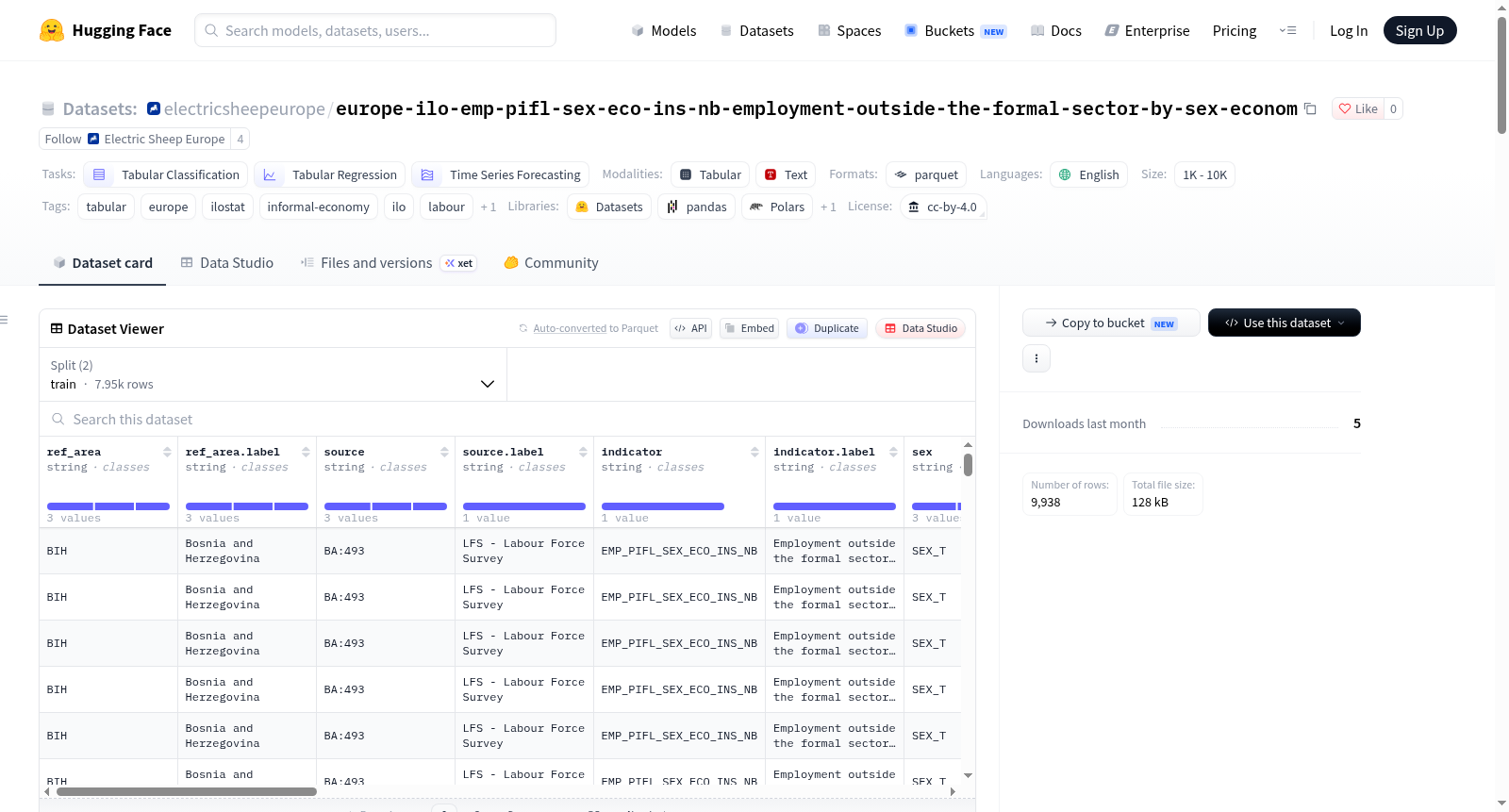Filter by Tabular Regression task
1509x812 pixels.
click(x=330, y=174)
